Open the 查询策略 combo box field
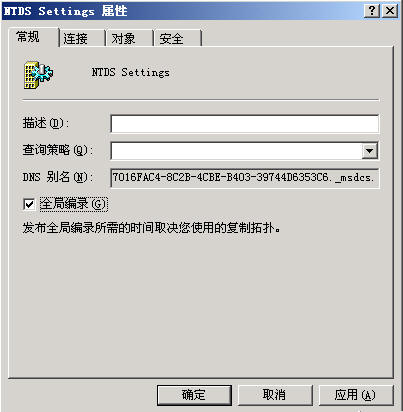Viewport: 403px width, 412px height. [245, 151]
